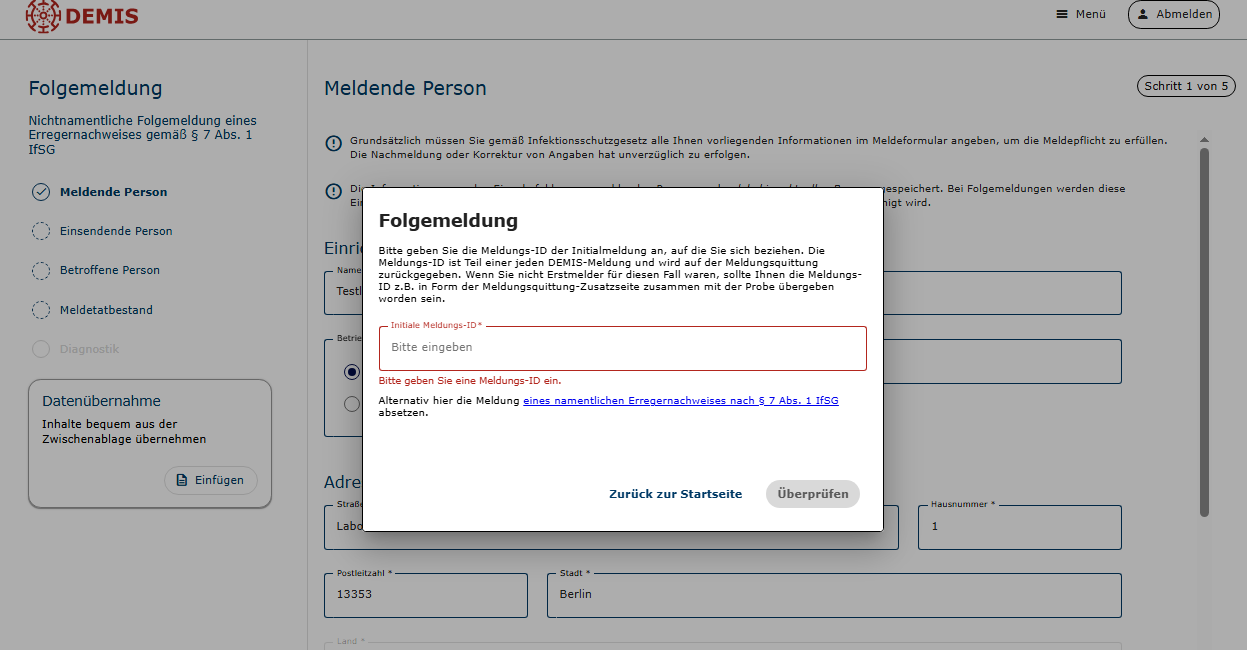Click the Postleitzahl field with 13353

tap(425, 595)
